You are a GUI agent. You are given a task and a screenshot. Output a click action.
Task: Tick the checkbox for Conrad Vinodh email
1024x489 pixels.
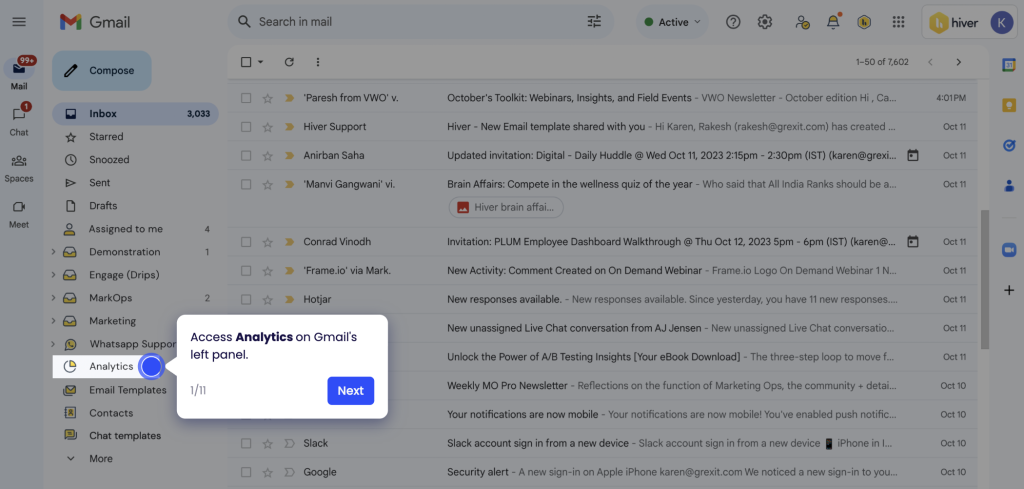point(247,242)
